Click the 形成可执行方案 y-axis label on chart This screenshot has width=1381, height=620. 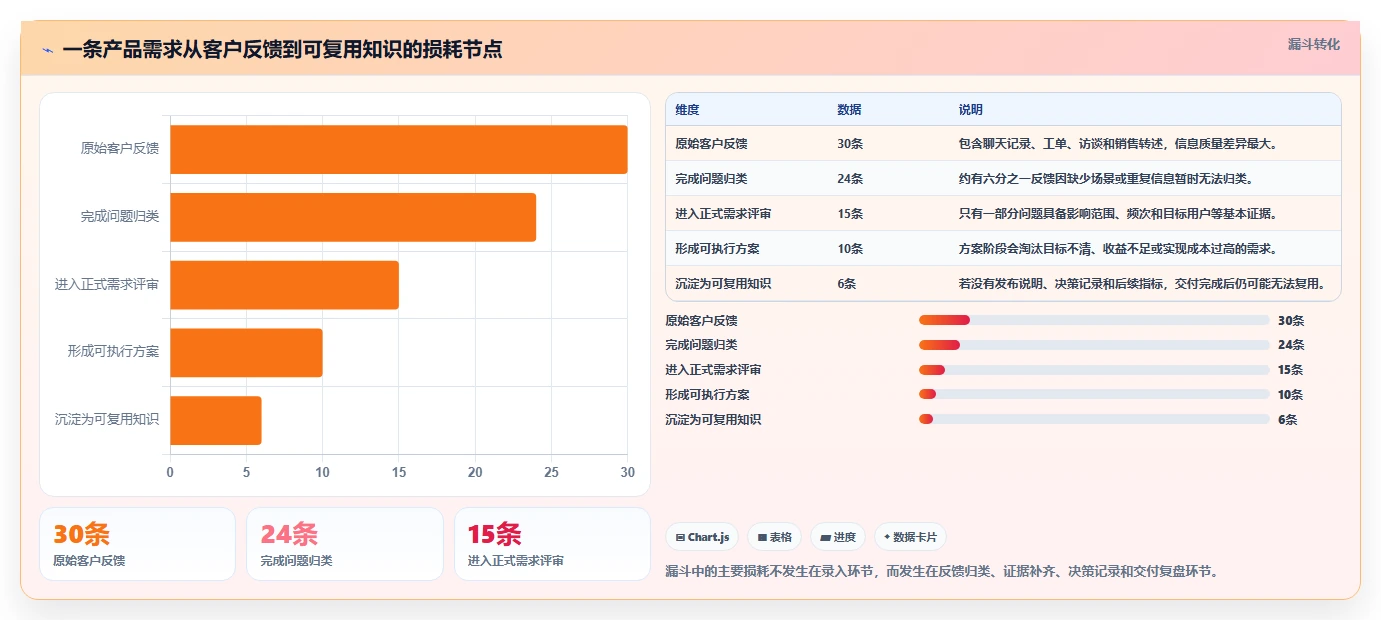114,353
